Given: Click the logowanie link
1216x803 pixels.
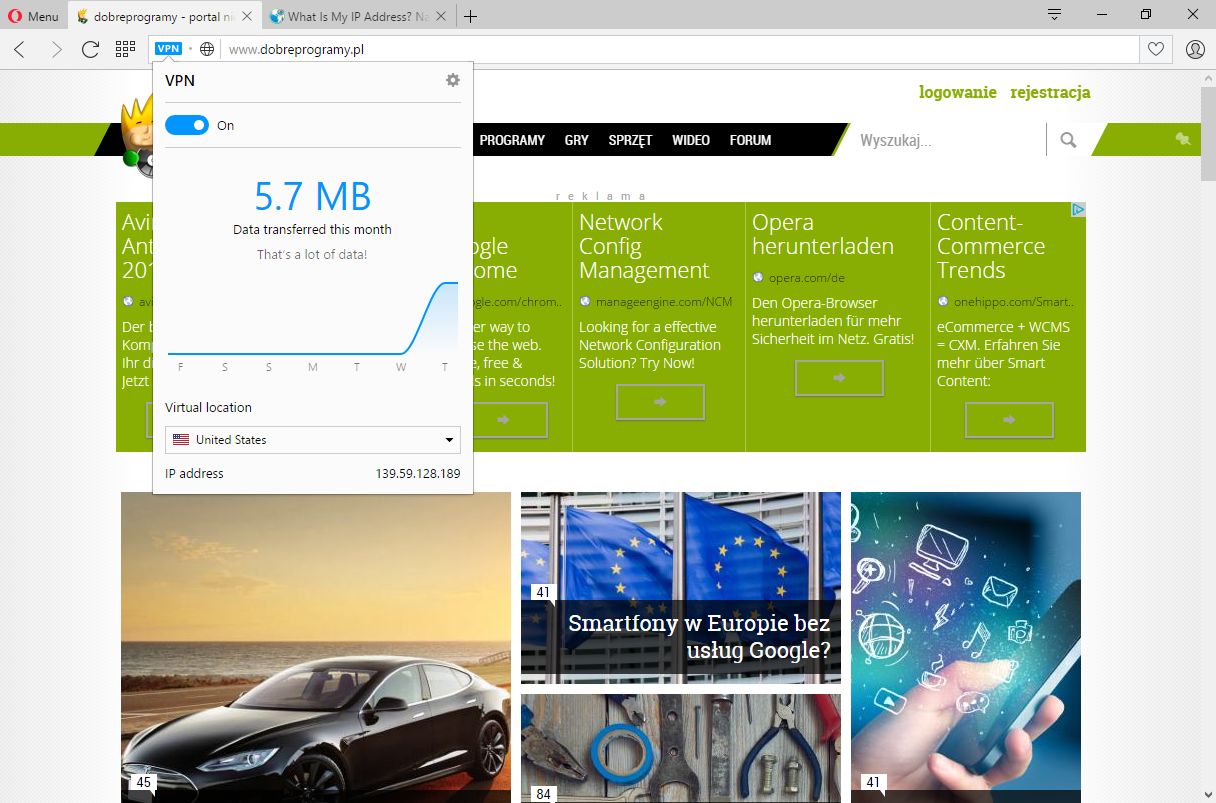Looking at the screenshot, I should (x=957, y=92).
